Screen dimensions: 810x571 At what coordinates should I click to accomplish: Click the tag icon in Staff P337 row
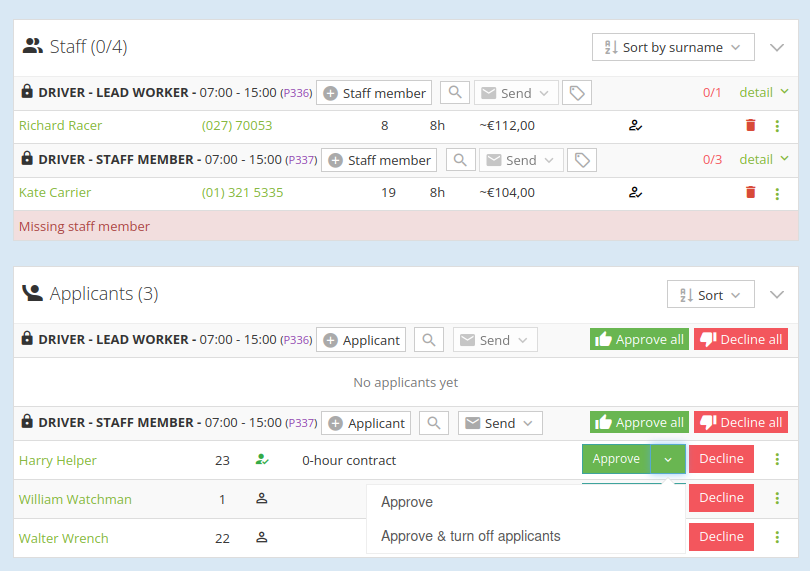[x=582, y=160]
